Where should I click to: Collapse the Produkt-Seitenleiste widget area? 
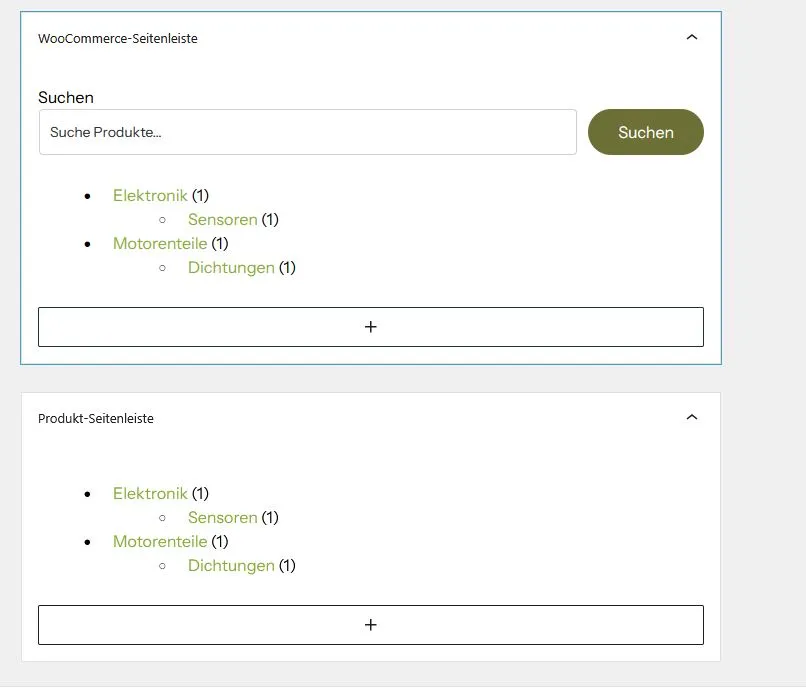692,417
